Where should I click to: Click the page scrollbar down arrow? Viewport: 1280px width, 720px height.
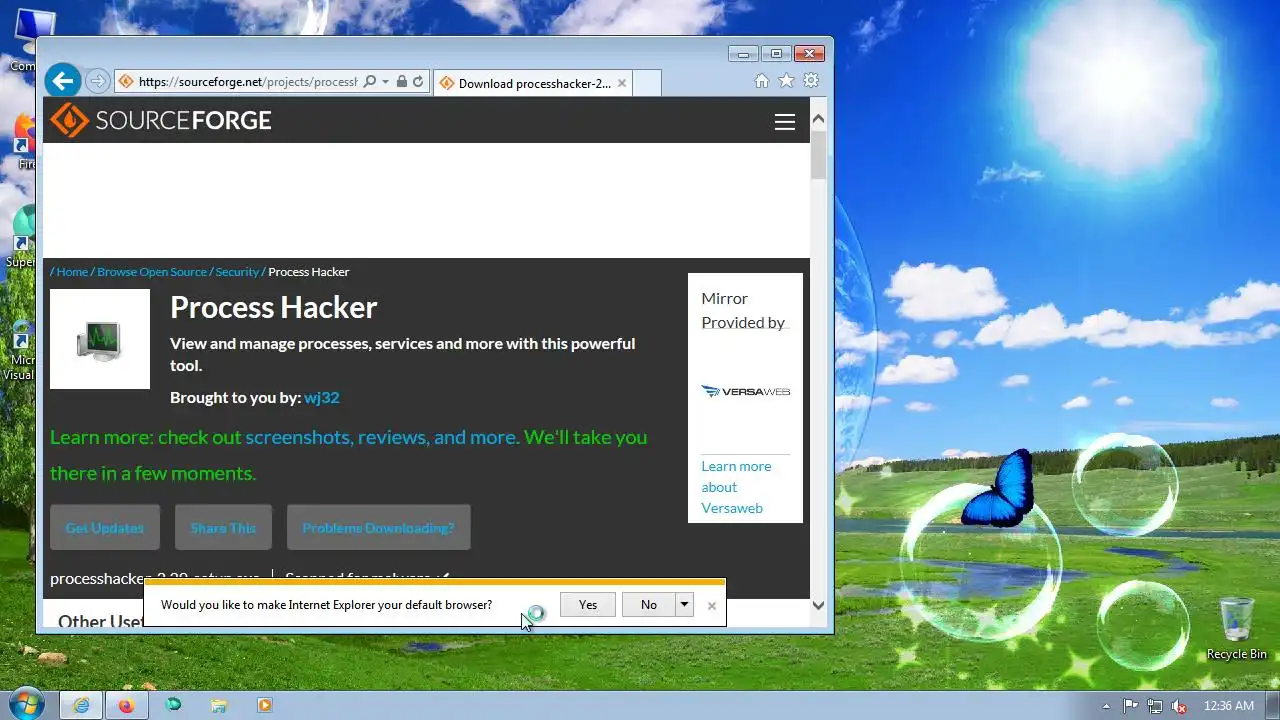(818, 605)
